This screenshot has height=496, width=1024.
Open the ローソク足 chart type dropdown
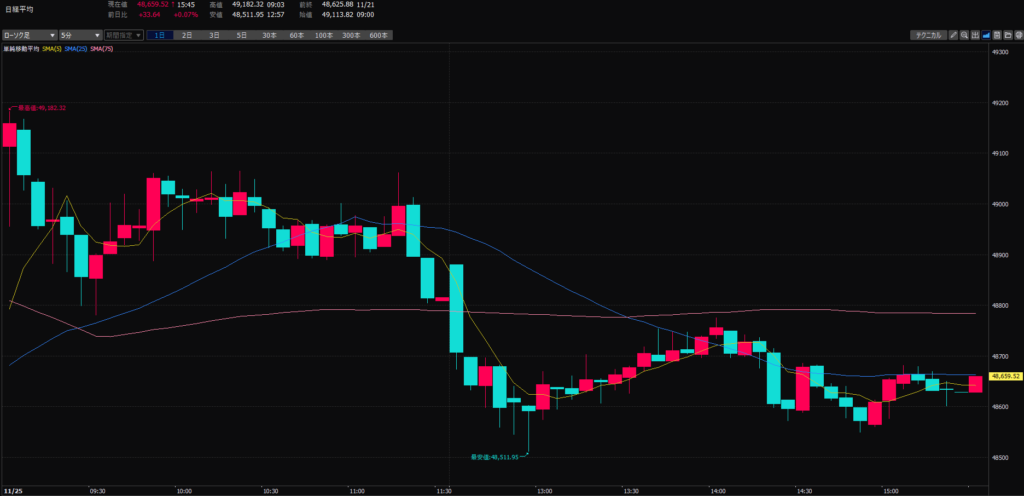[x=27, y=35]
